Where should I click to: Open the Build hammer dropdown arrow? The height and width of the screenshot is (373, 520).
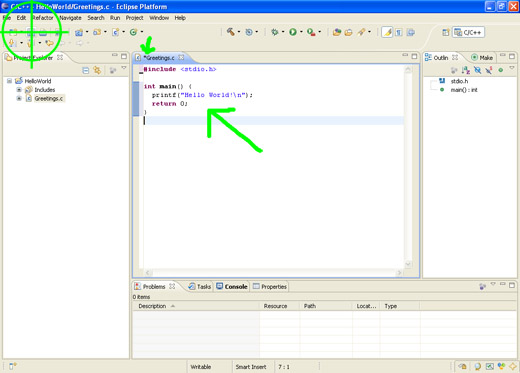tap(239, 32)
